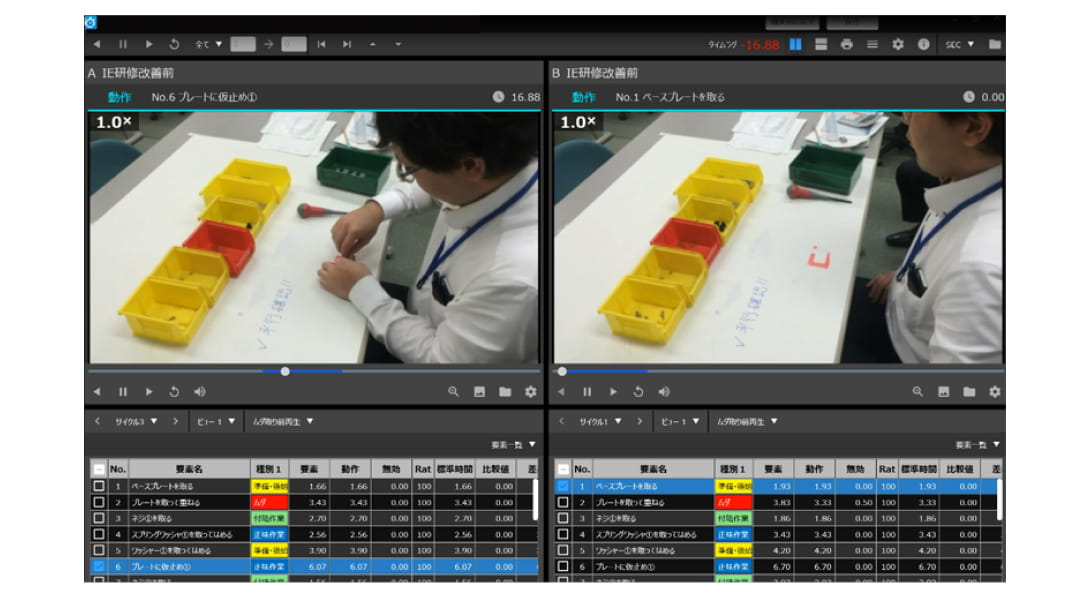The height and width of the screenshot is (600, 1090).
Task: Click snapshot image icon under video B
Action: (943, 392)
